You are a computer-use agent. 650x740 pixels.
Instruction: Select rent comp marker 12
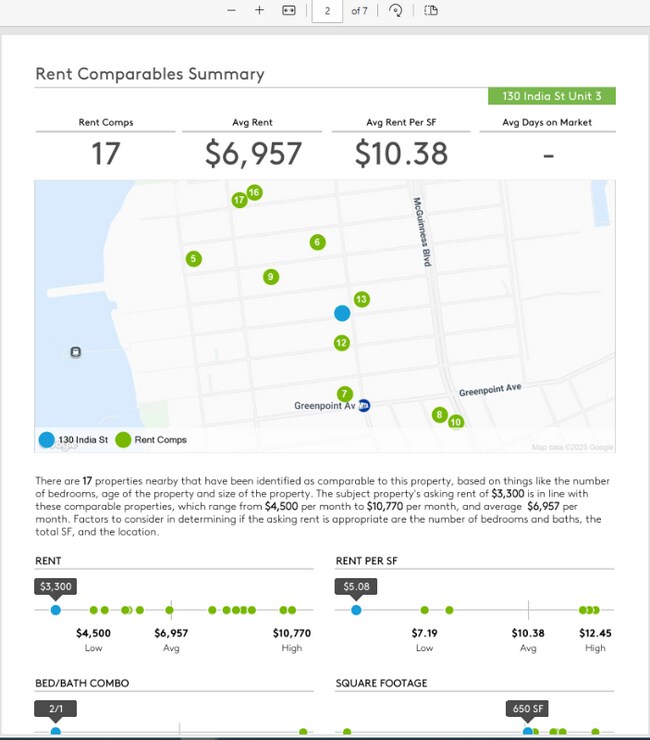click(x=341, y=343)
